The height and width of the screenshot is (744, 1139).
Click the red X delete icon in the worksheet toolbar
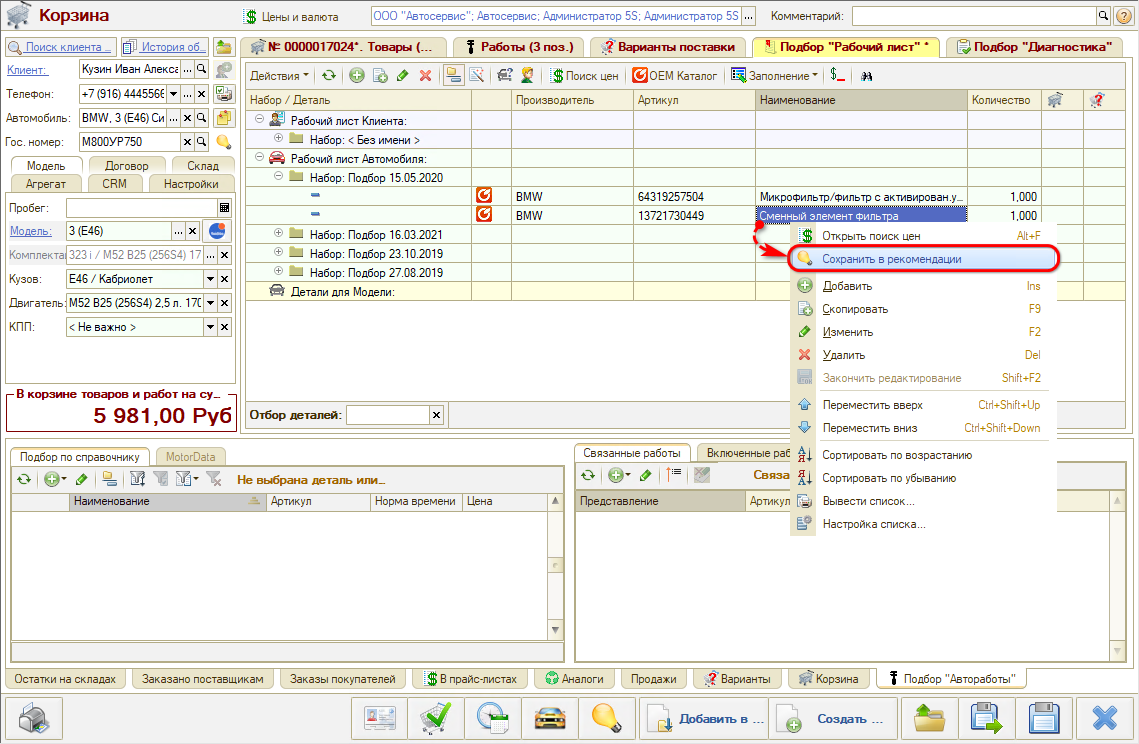[x=426, y=76]
